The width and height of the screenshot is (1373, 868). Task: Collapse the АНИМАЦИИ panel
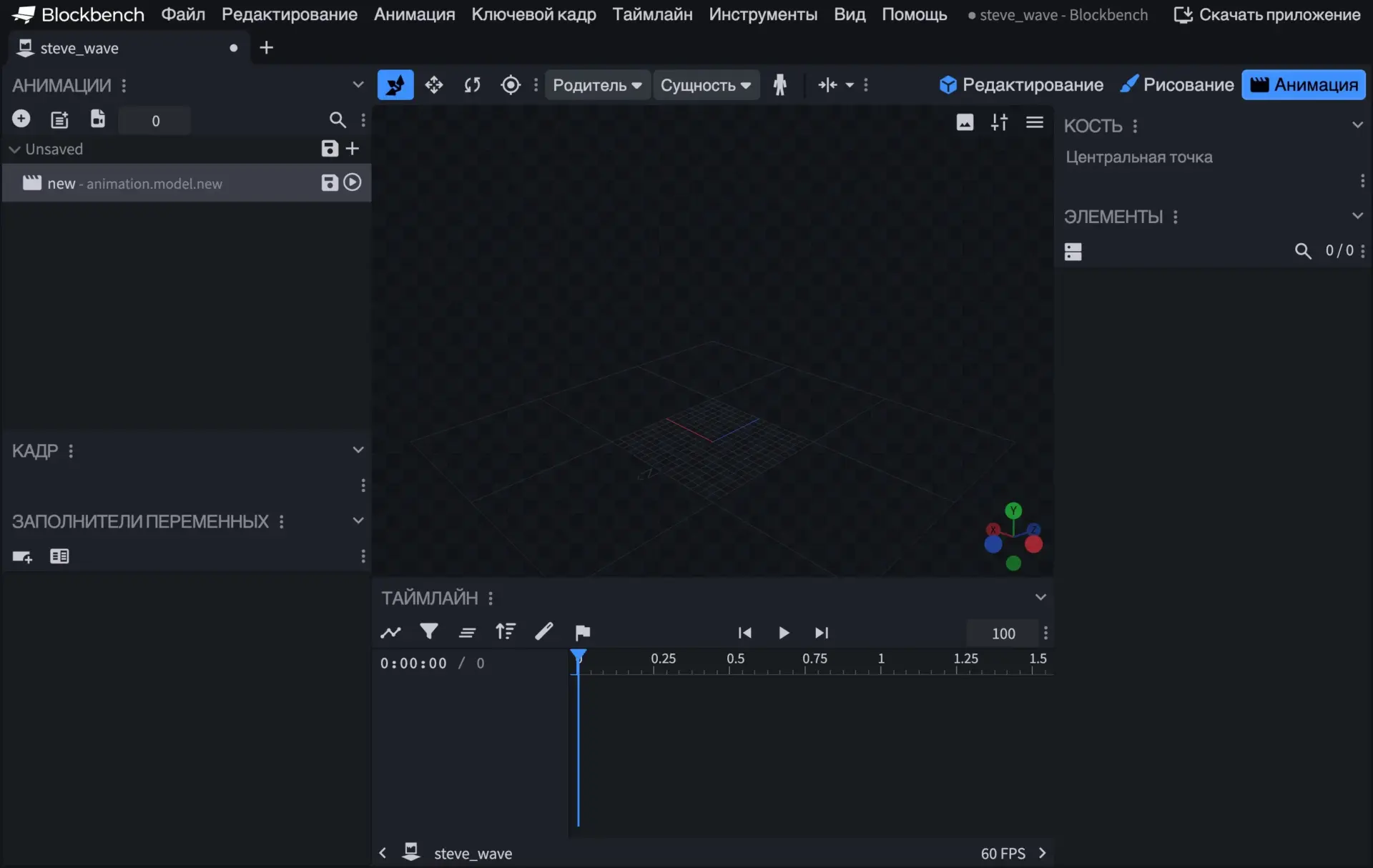(358, 84)
